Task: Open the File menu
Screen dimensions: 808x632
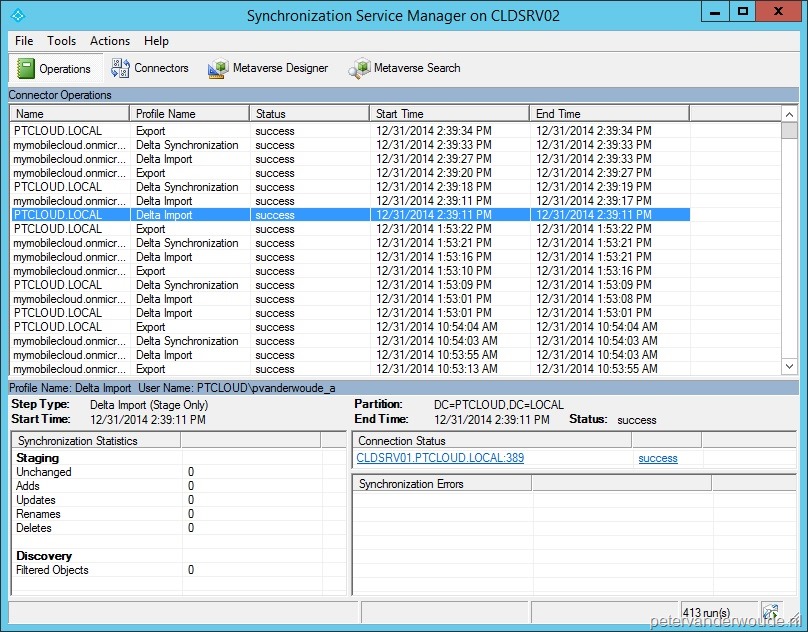Action: (x=24, y=41)
